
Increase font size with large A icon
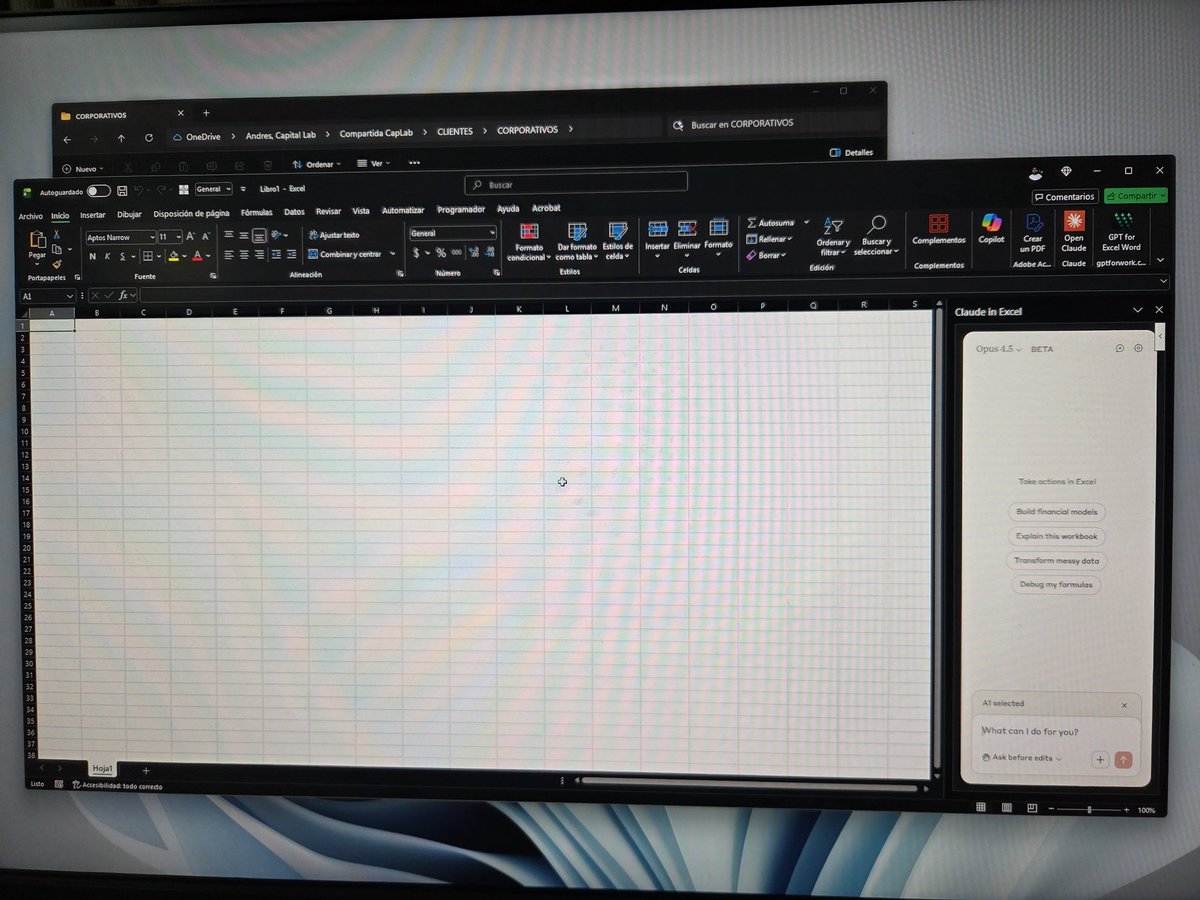click(x=191, y=237)
